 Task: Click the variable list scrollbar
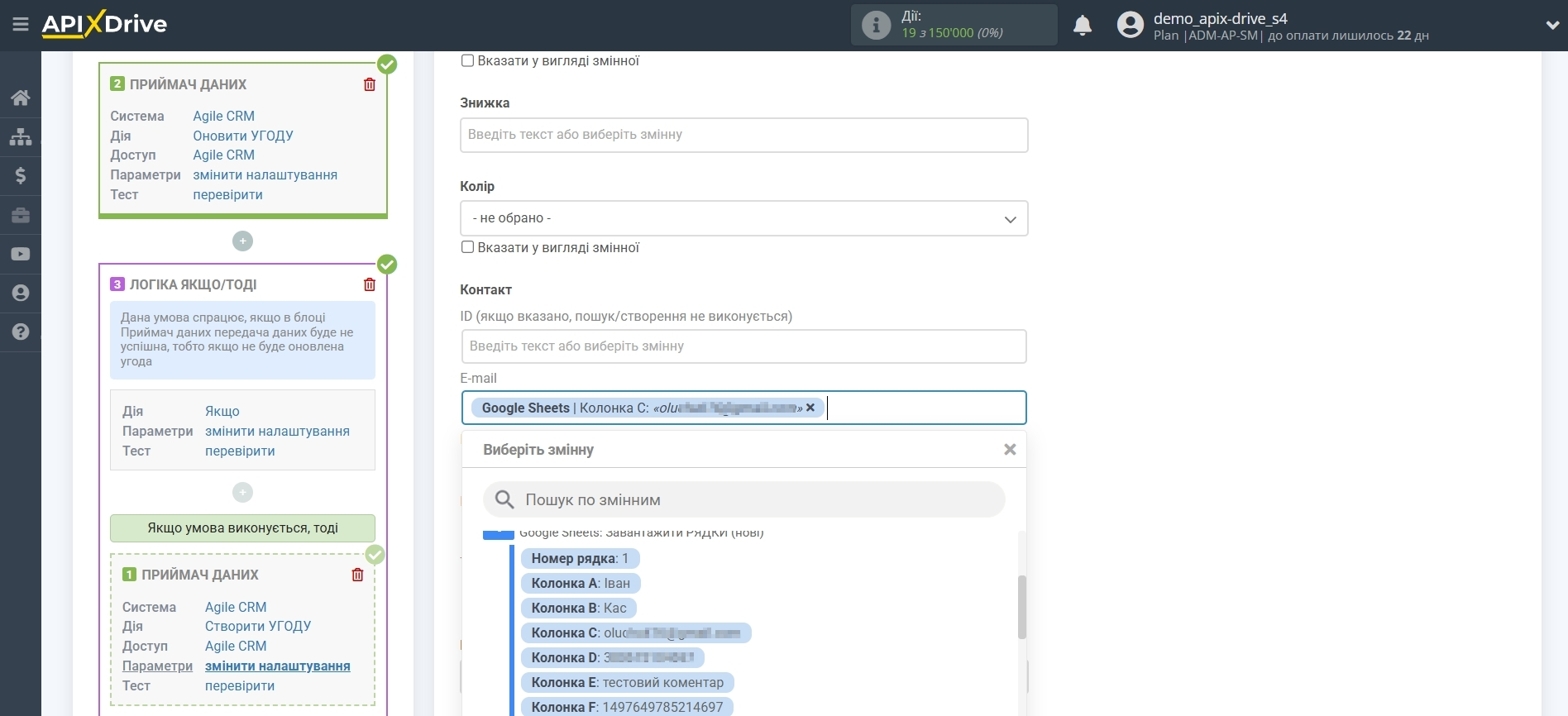1022,607
